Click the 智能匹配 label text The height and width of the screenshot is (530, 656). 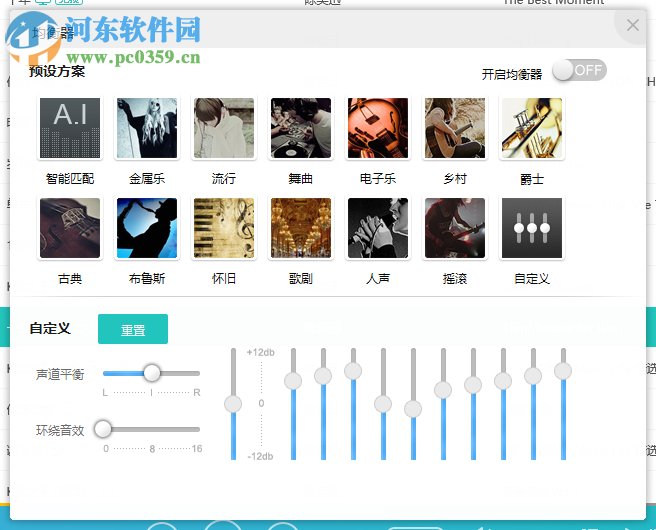point(70,179)
